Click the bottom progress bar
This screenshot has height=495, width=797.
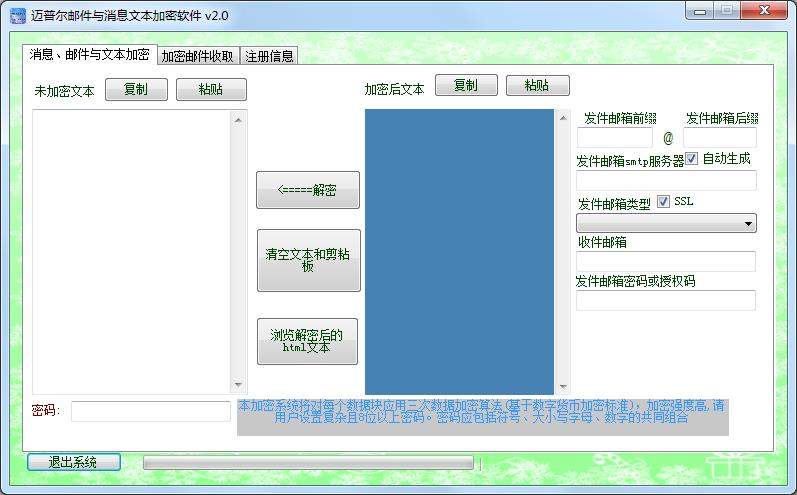coord(308,463)
